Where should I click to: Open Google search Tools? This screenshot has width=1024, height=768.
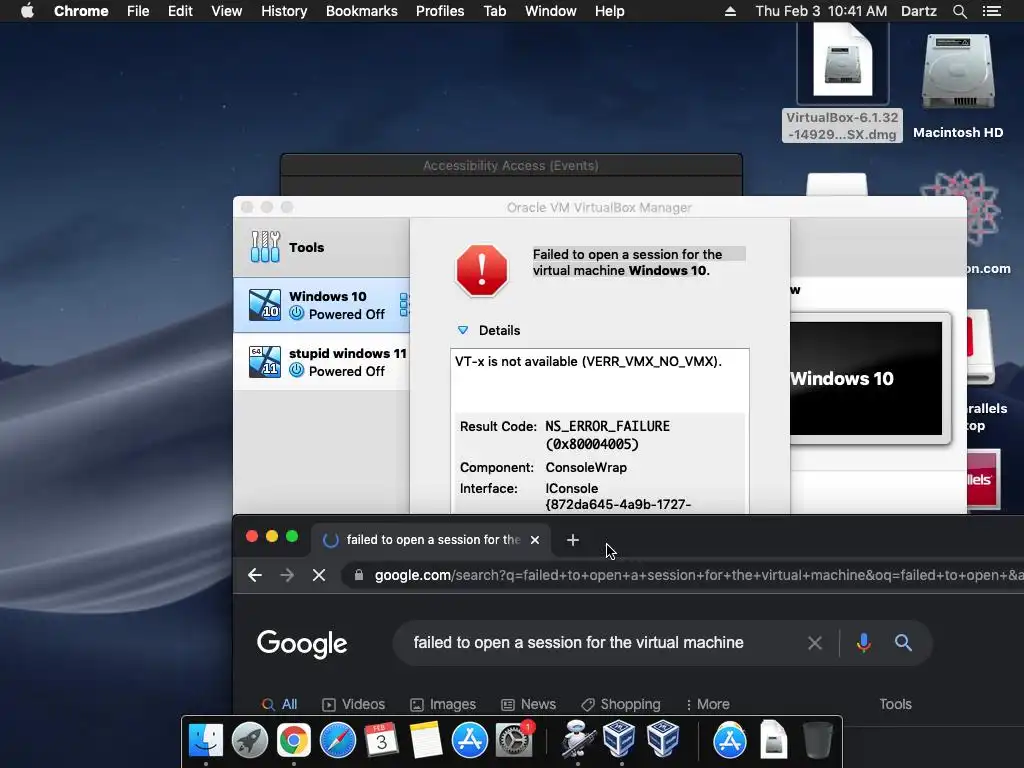895,704
